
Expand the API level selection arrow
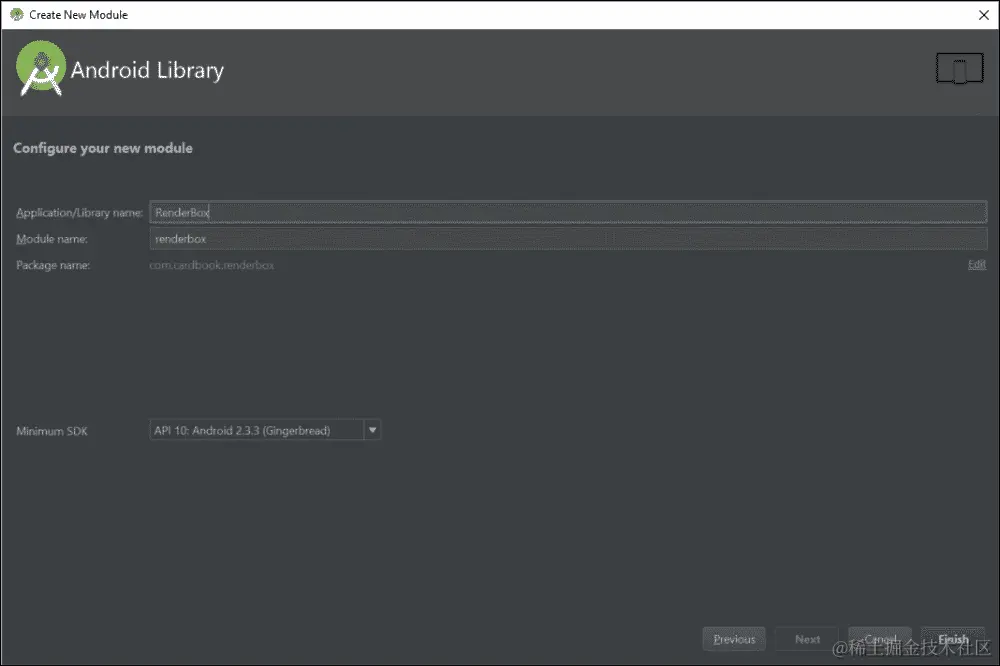[371, 430]
